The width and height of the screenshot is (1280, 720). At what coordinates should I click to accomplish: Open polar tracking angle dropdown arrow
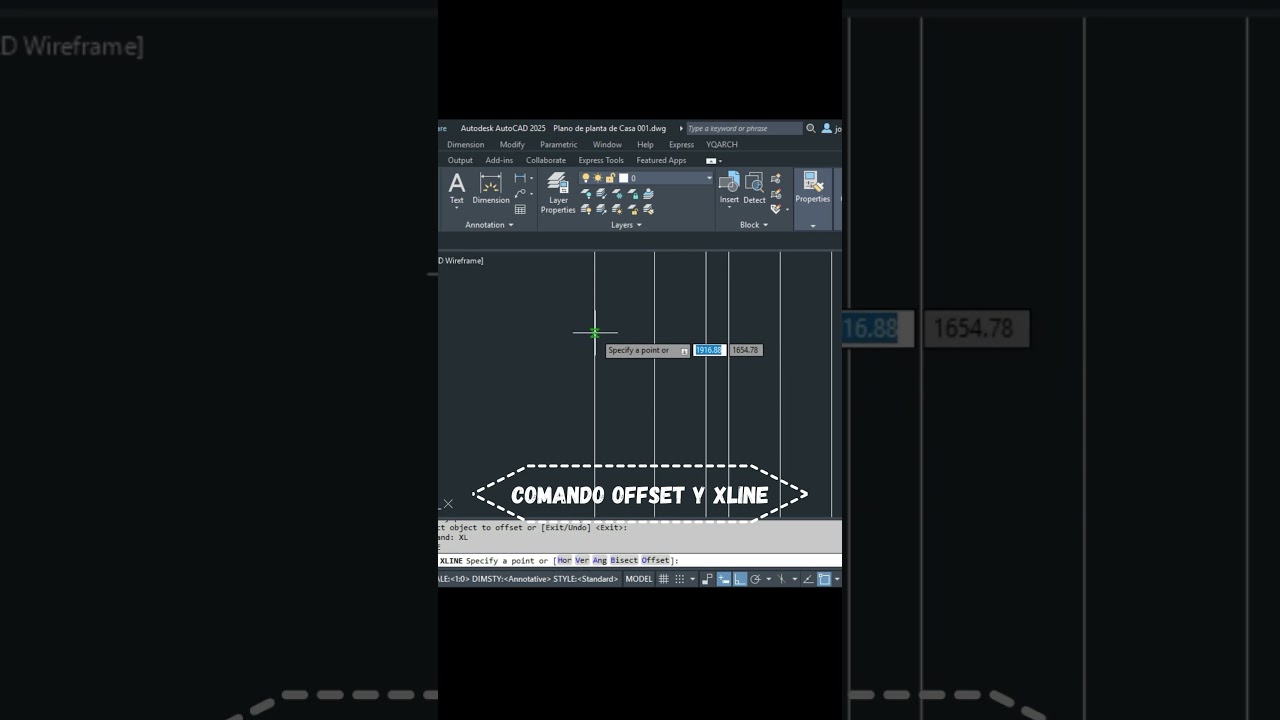pos(769,579)
